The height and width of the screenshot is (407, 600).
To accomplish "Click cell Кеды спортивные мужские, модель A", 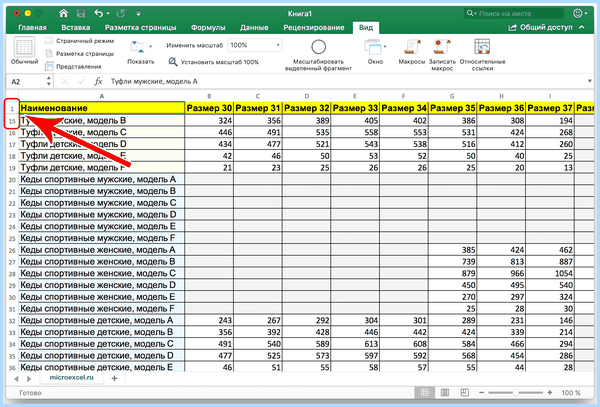I will [x=101, y=179].
